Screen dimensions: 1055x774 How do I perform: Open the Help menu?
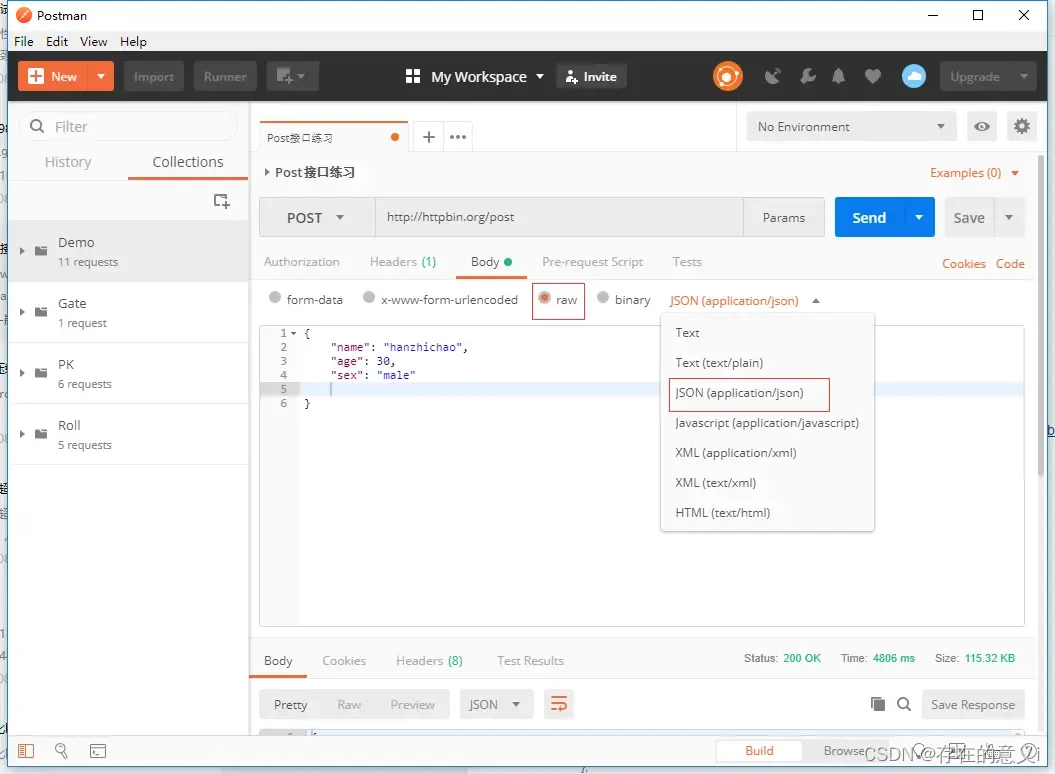coord(133,41)
